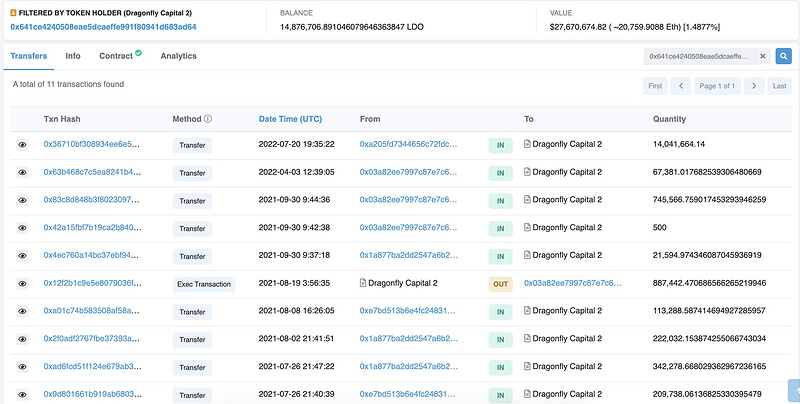Viewport: 800px width, 404px height.
Task: Open sender 0x1a877ba2dd2547a6b2 in 9:37:18 row
Action: [x=409, y=255]
